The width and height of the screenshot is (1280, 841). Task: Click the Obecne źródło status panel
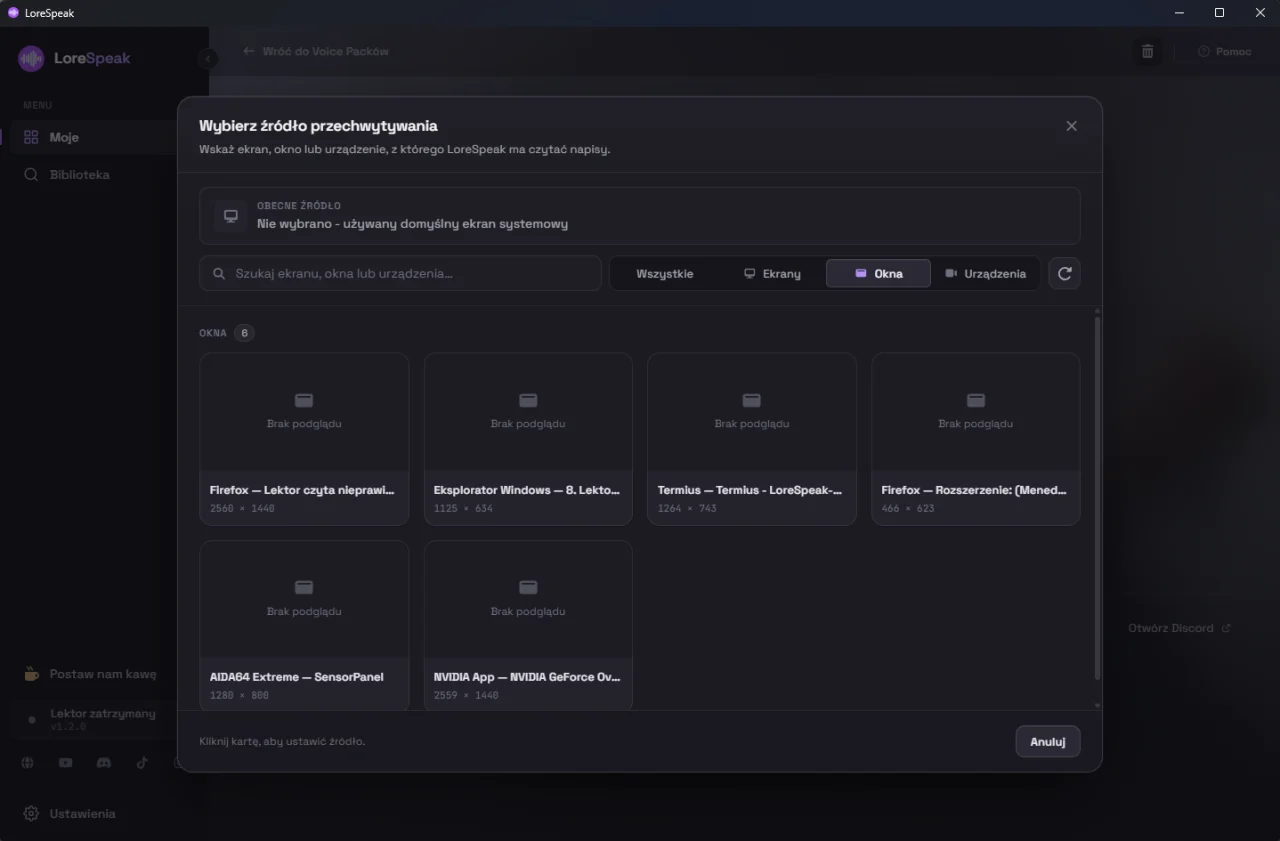coord(640,216)
